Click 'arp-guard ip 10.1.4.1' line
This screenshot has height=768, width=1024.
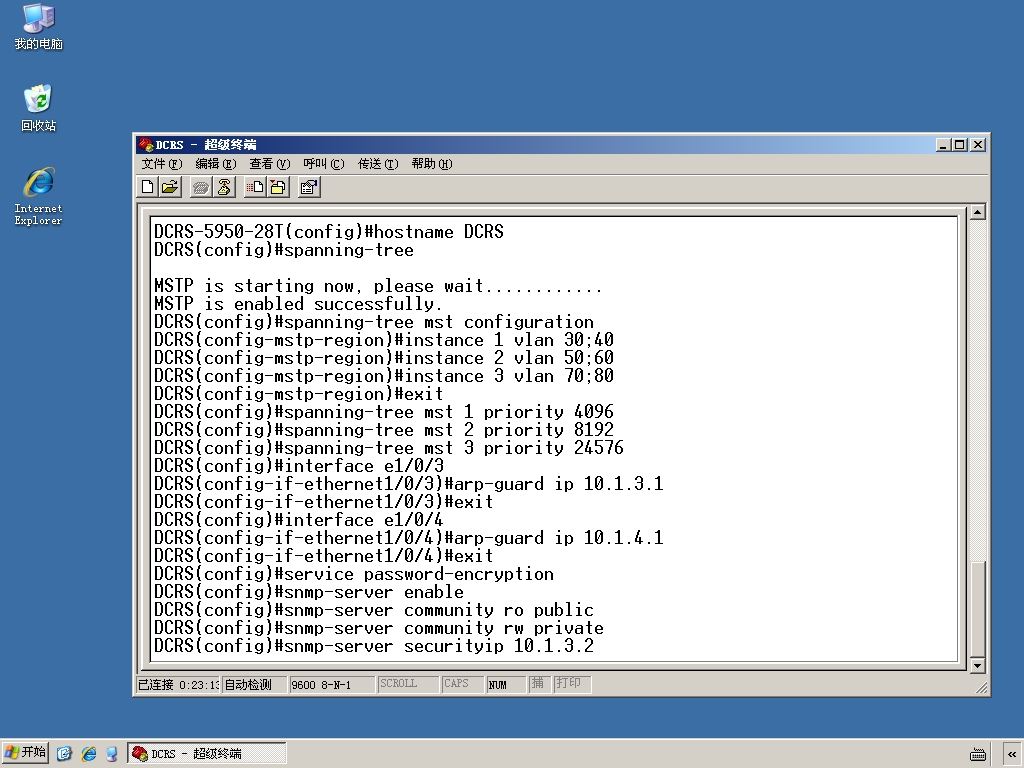[x=409, y=538]
